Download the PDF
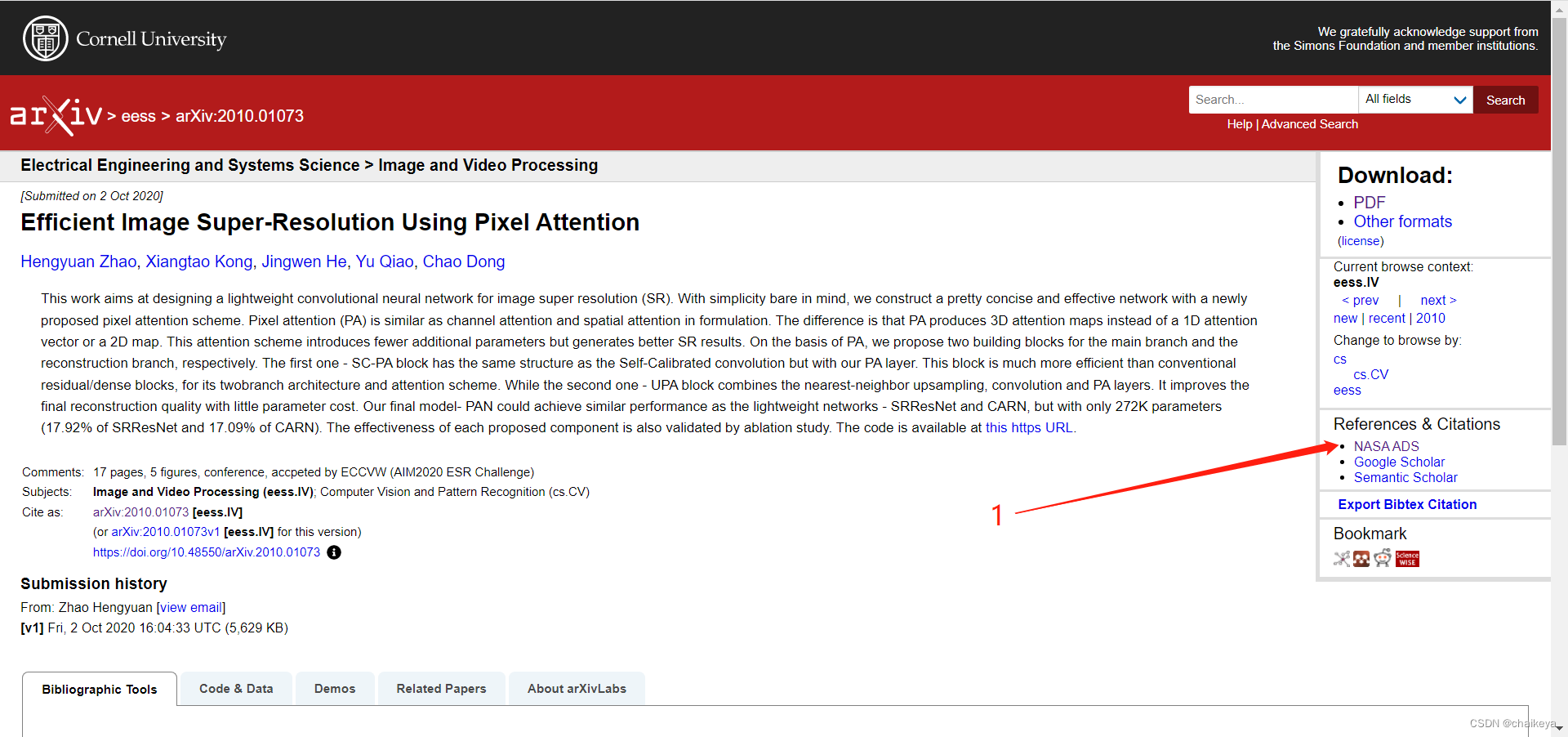This screenshot has width=1568, height=737. pos(1370,203)
